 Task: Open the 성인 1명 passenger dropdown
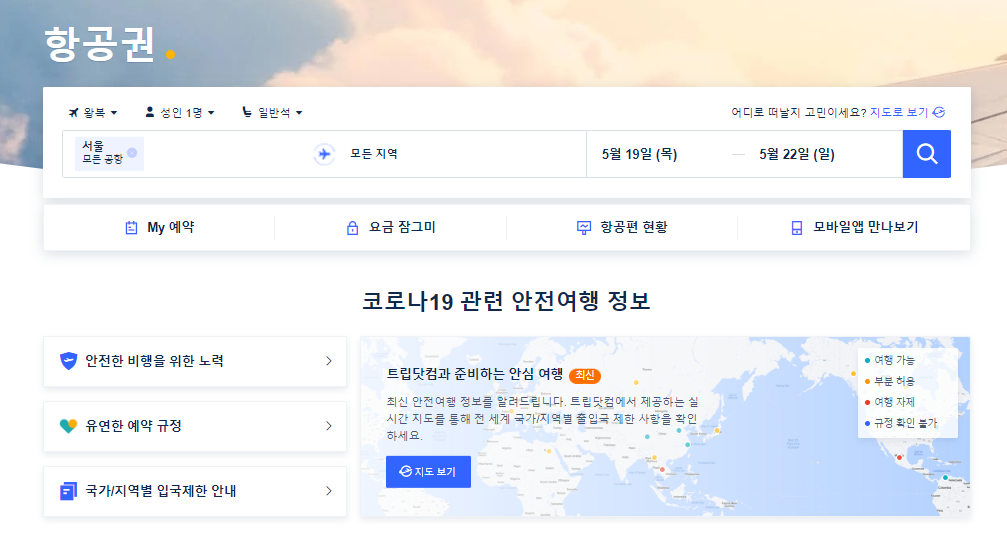click(x=180, y=112)
